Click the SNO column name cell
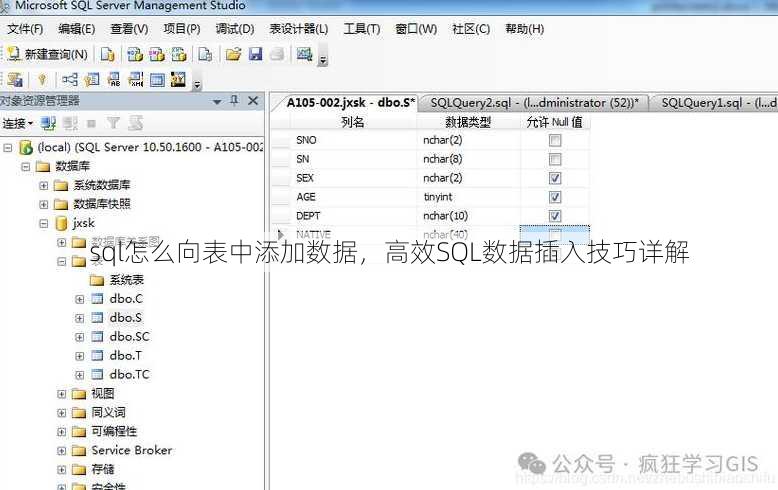The image size is (778, 490). click(353, 140)
